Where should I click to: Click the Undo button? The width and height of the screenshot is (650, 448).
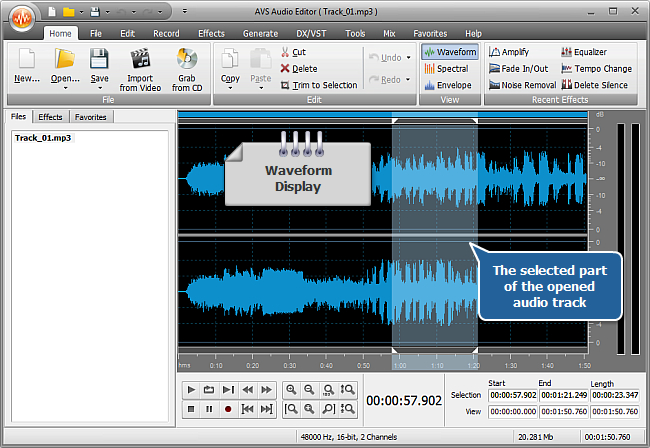[386, 58]
